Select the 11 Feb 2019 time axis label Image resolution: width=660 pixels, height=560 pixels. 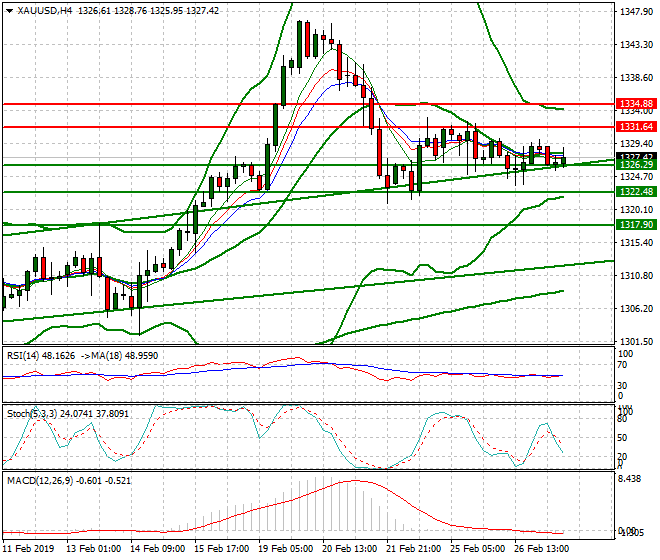(x=29, y=549)
